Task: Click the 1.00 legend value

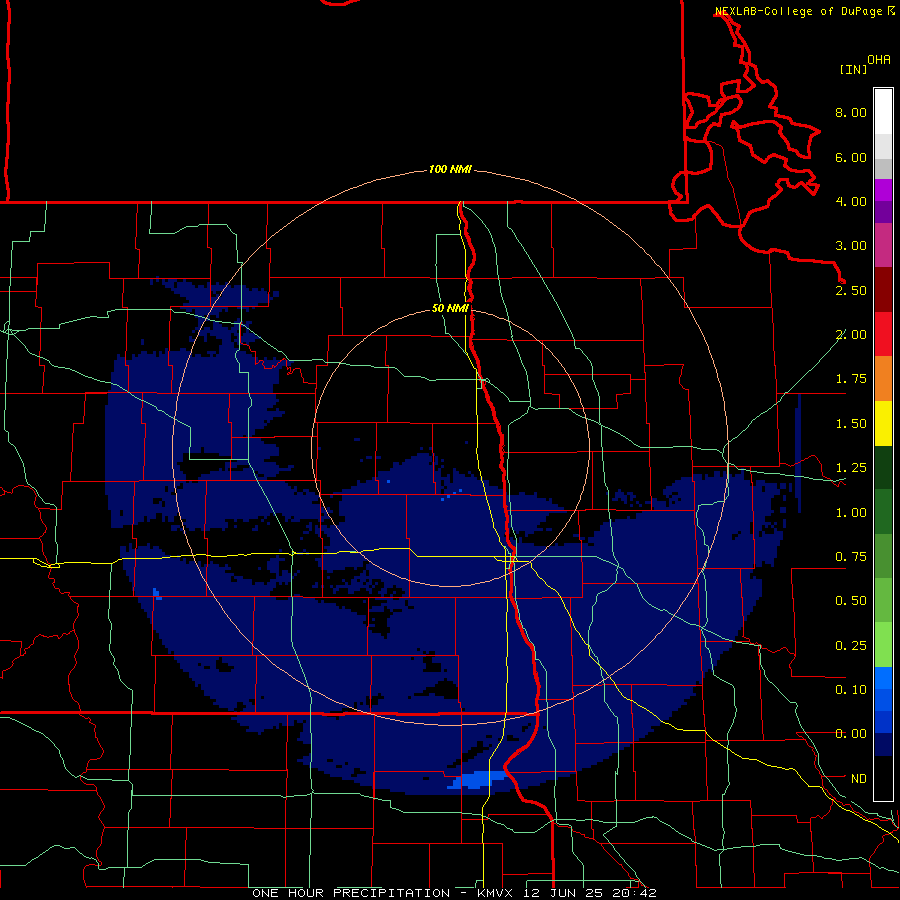Action: [851, 513]
